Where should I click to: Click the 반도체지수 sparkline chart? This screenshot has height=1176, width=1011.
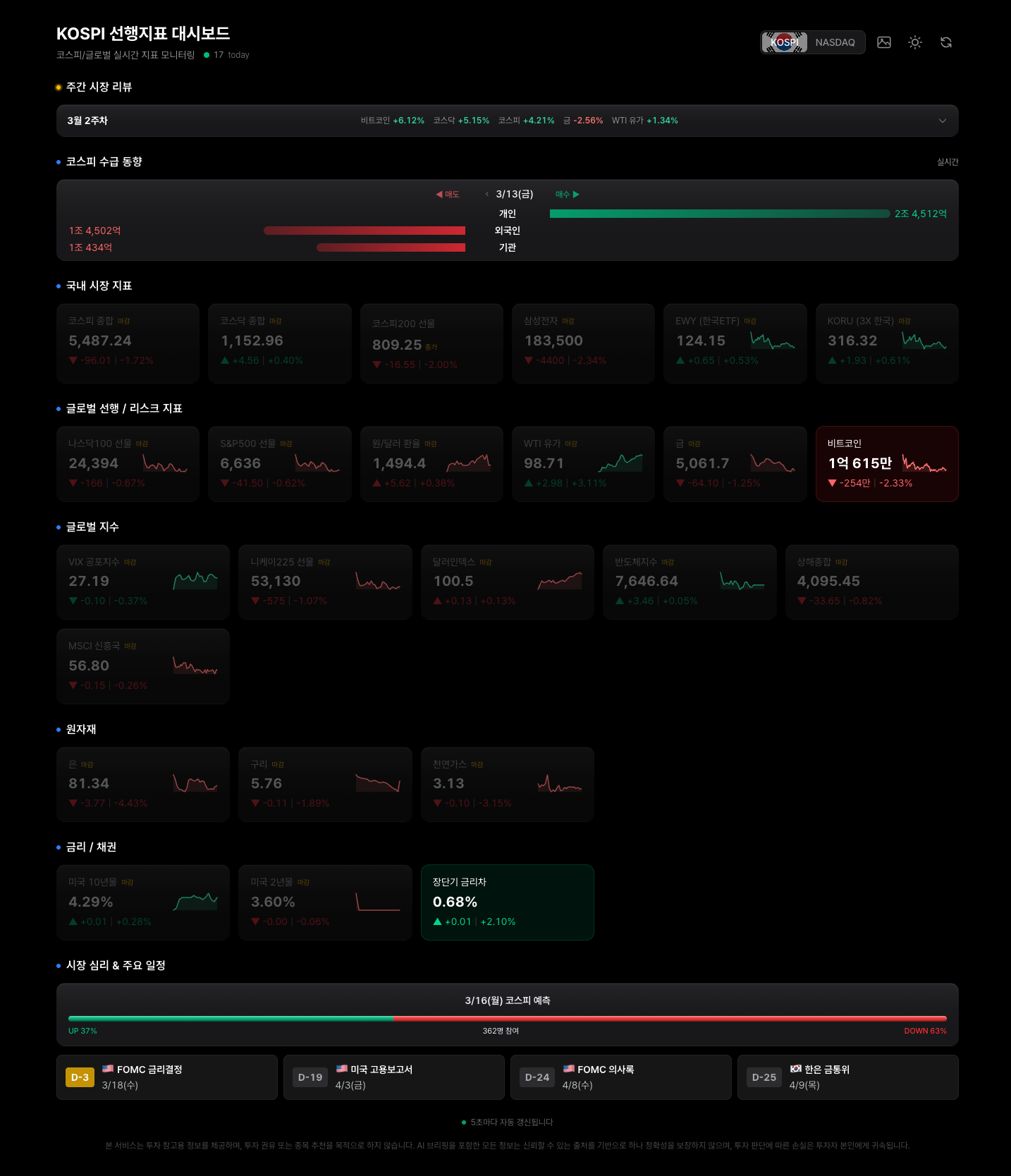(742, 581)
